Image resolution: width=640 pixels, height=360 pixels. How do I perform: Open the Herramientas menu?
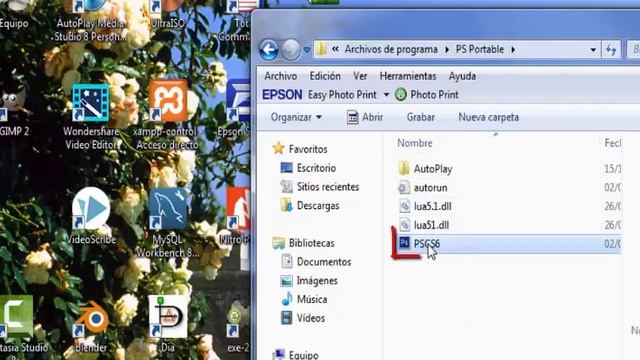click(x=408, y=76)
